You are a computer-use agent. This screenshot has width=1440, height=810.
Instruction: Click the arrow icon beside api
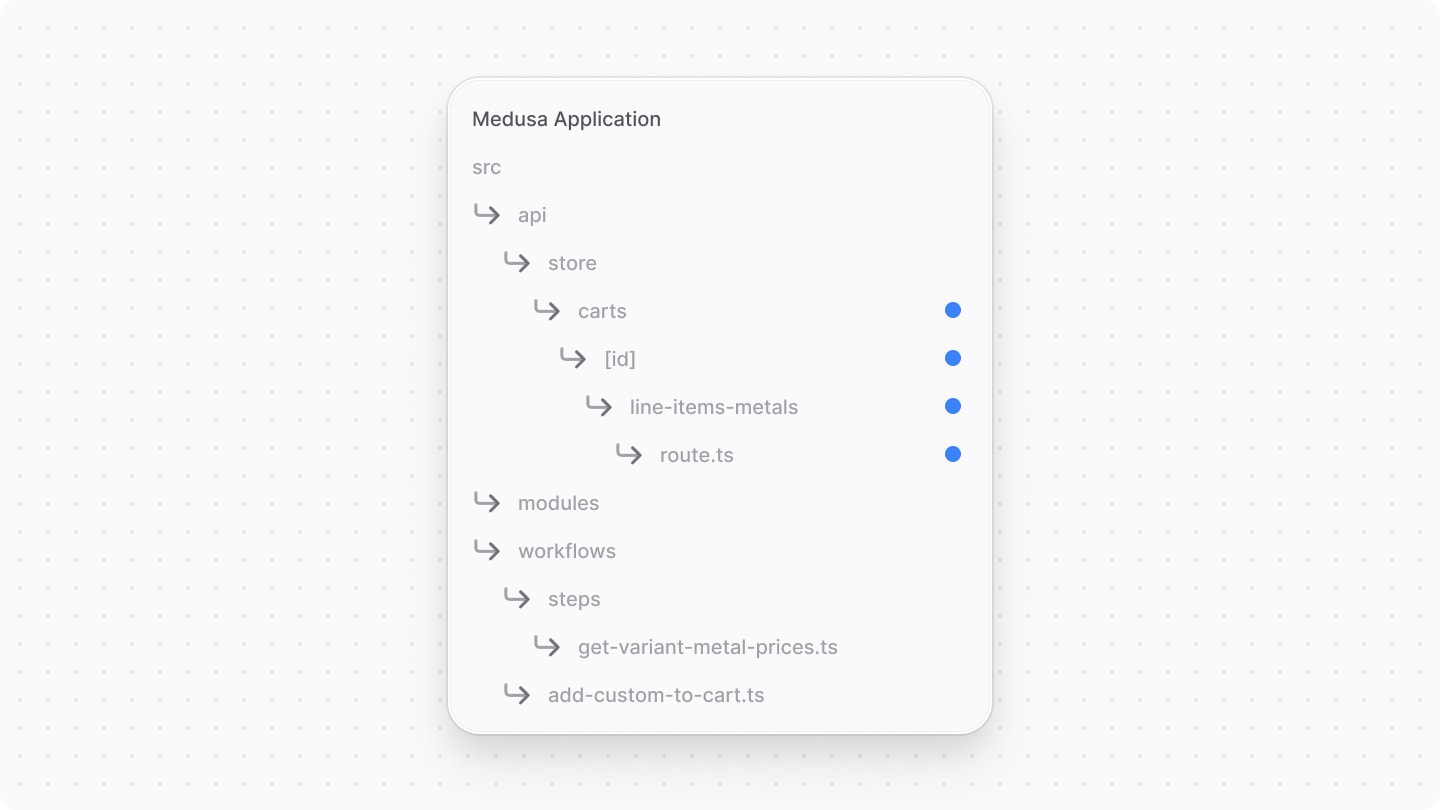[487, 214]
